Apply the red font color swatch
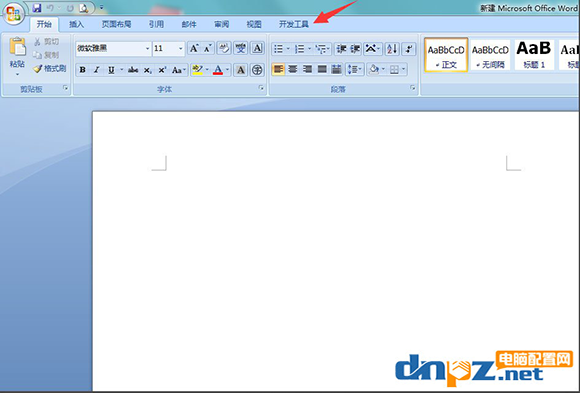 pos(218,70)
